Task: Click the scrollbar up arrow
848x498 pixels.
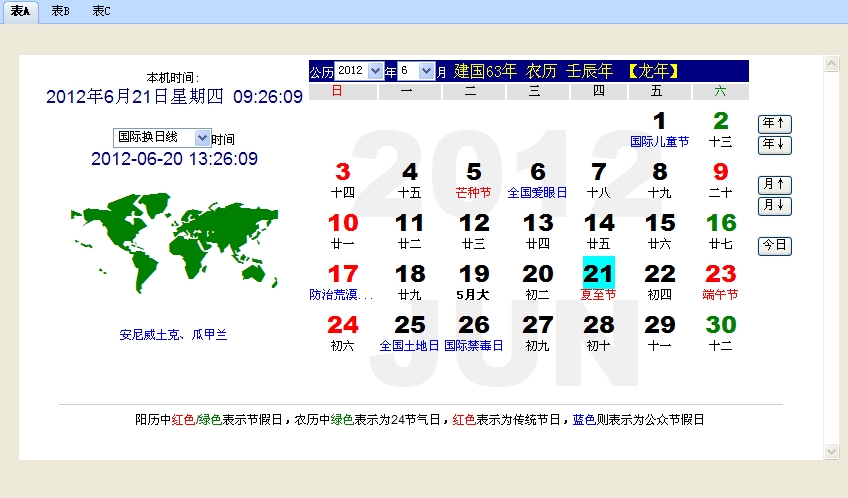Action: pyautogui.click(x=831, y=63)
